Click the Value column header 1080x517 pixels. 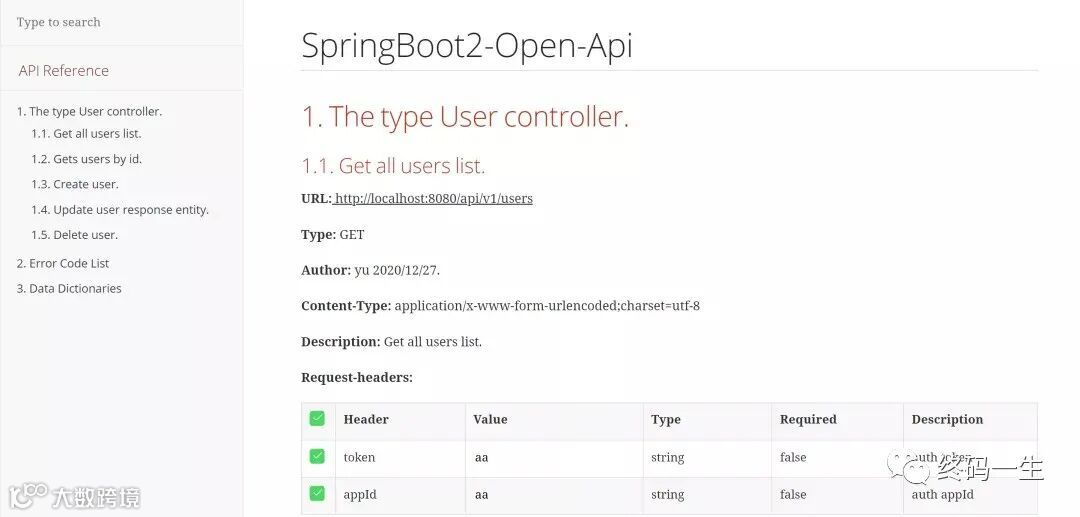coord(490,420)
